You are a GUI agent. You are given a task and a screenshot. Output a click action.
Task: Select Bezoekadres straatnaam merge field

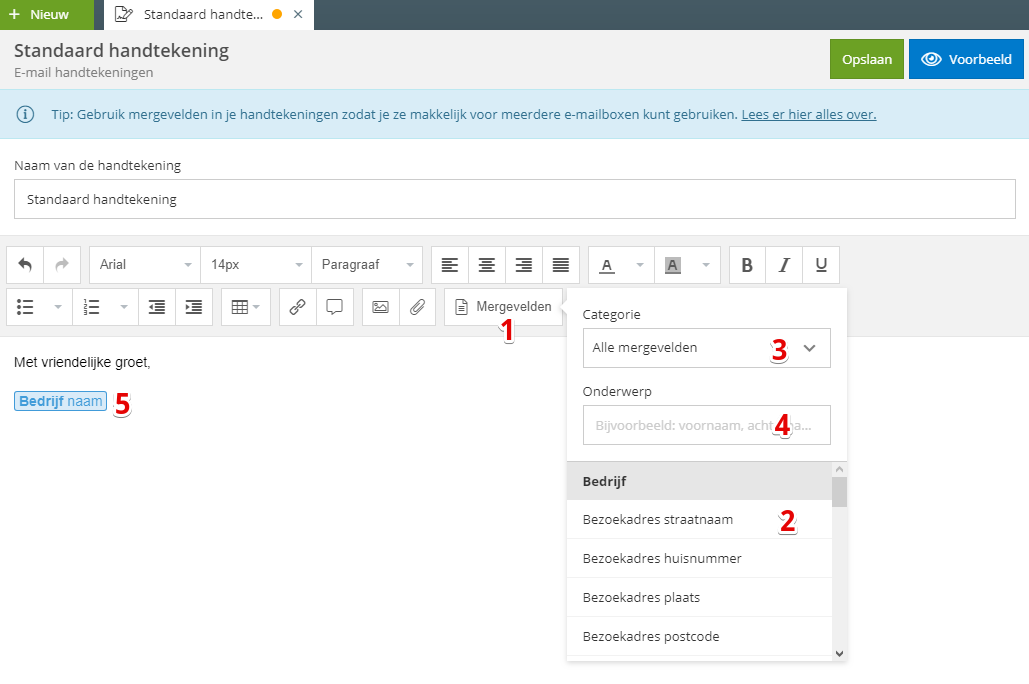699,519
